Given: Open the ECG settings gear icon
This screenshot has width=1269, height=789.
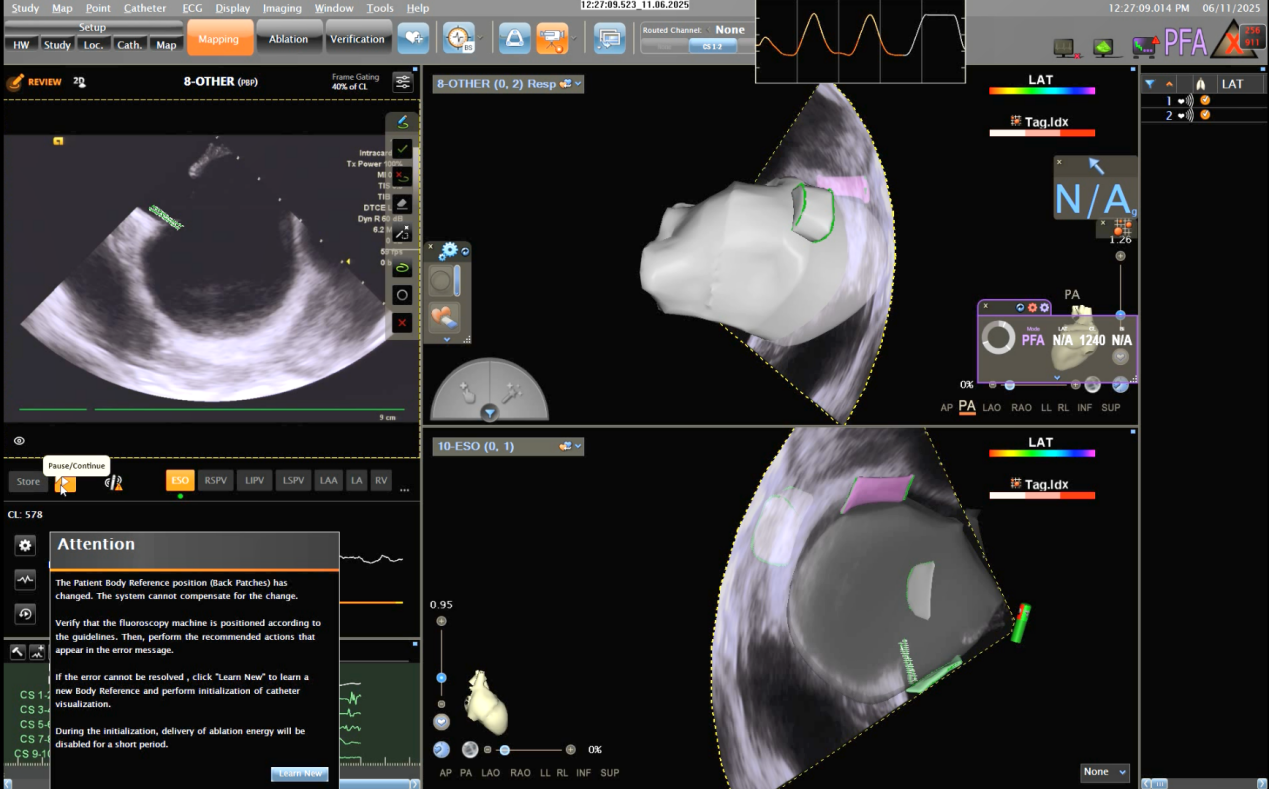Looking at the screenshot, I should pos(25,545).
